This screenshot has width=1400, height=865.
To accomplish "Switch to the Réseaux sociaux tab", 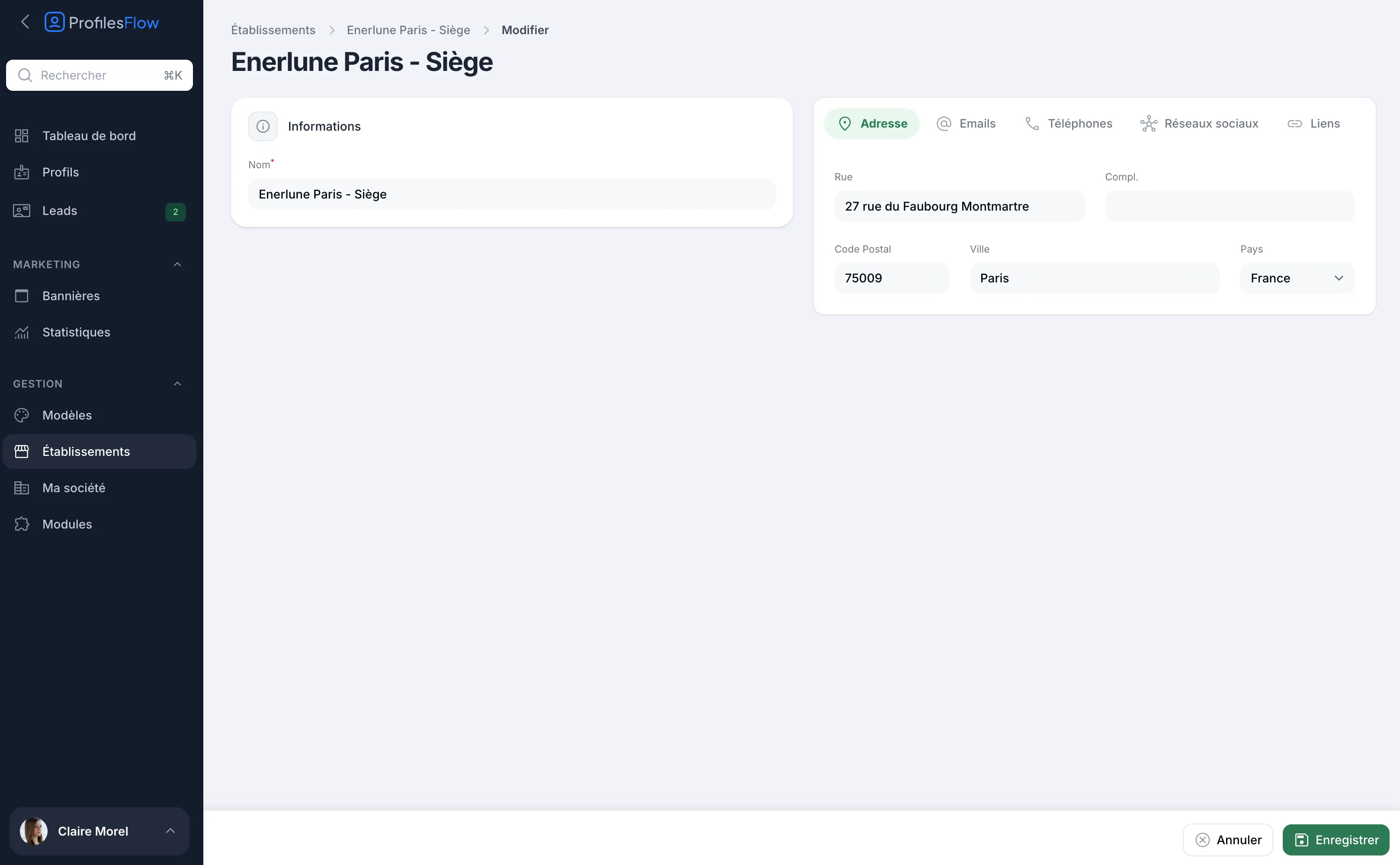I will pyautogui.click(x=1199, y=124).
